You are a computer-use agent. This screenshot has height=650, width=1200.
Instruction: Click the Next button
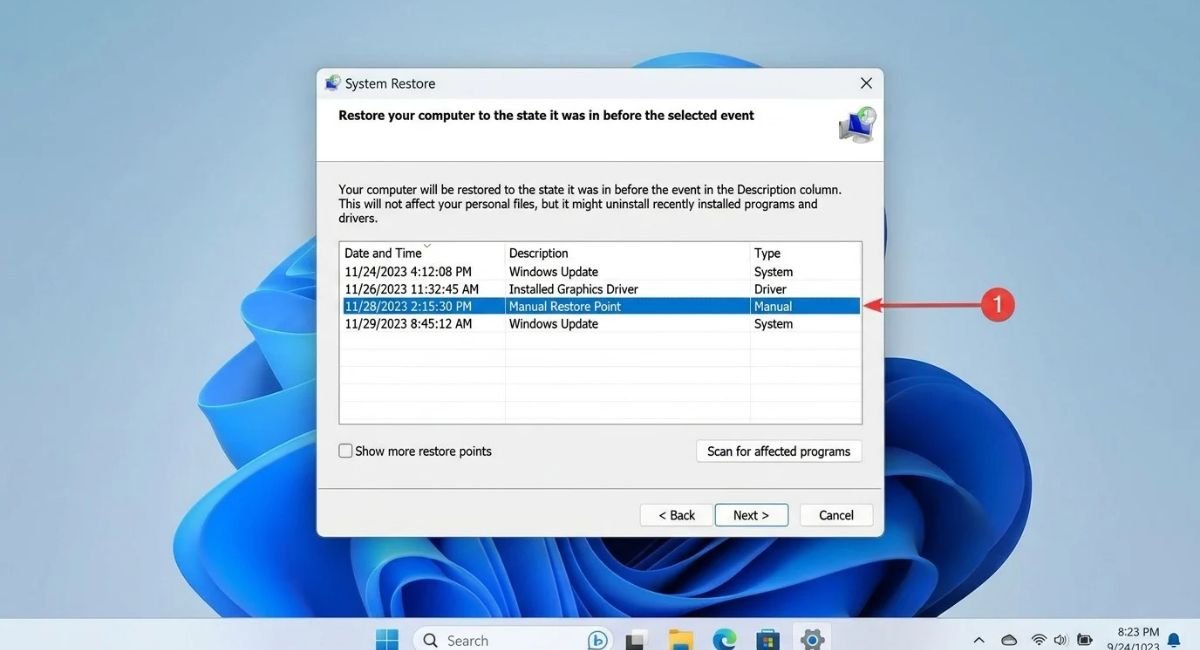[x=751, y=515]
